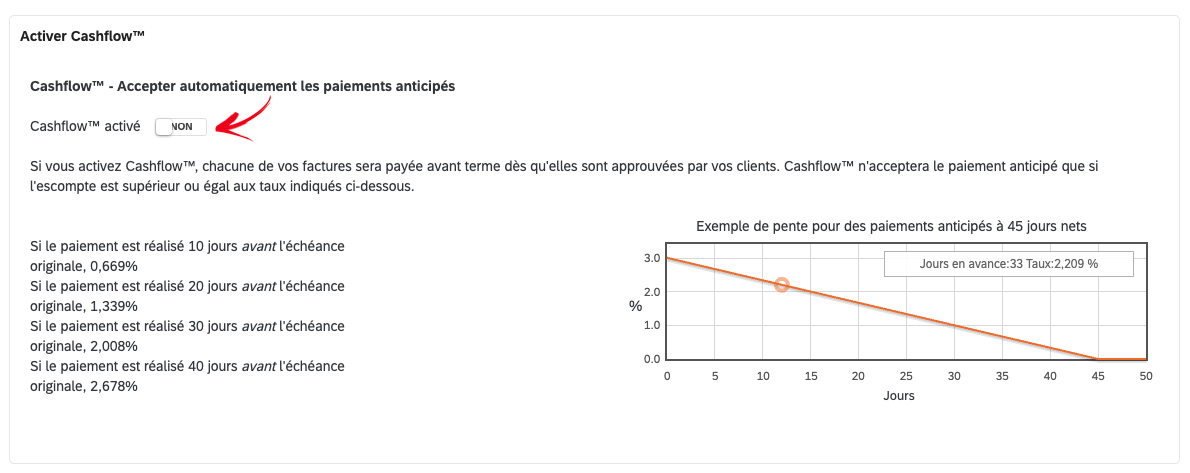Click the orange circle marker on the graph
Screen dimensions: 1190x473
point(782,285)
